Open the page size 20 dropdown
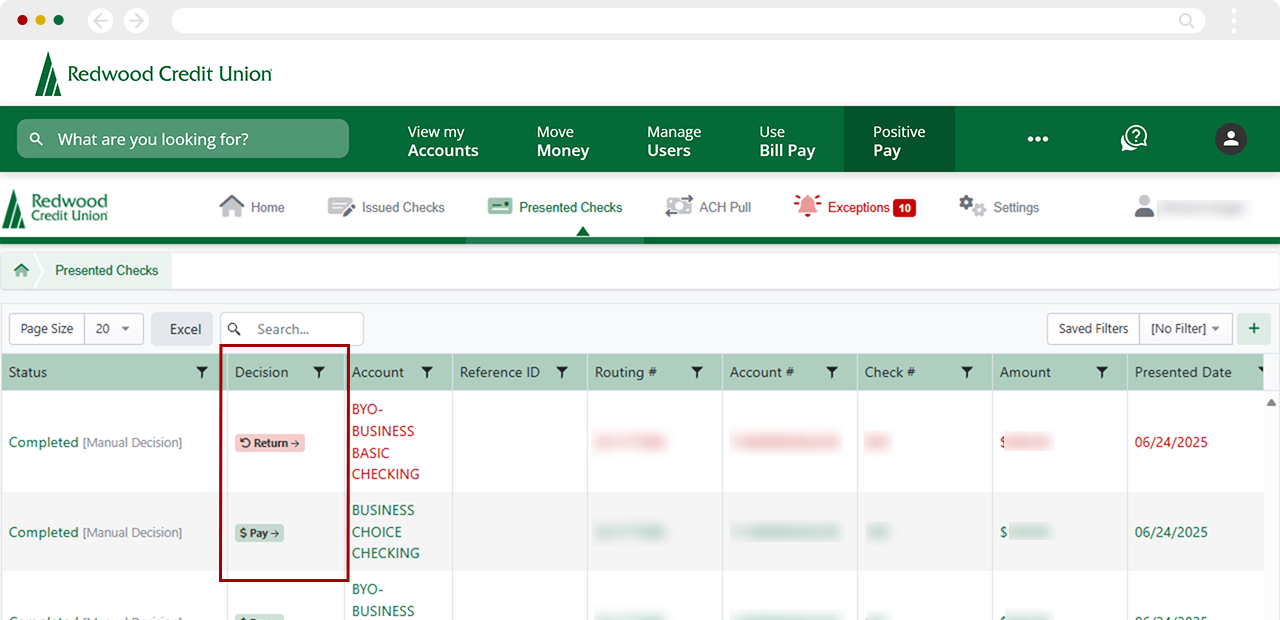The height and width of the screenshot is (620, 1280). (x=114, y=328)
